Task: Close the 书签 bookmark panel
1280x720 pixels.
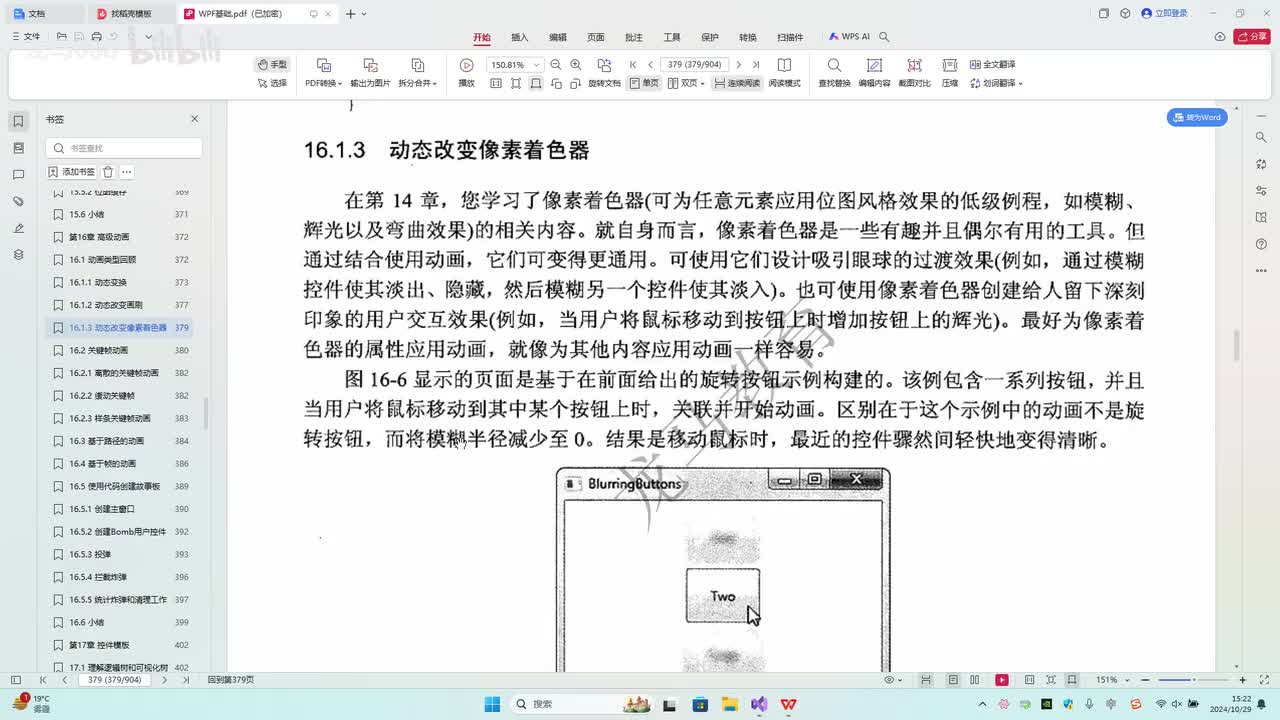Action: click(195, 119)
